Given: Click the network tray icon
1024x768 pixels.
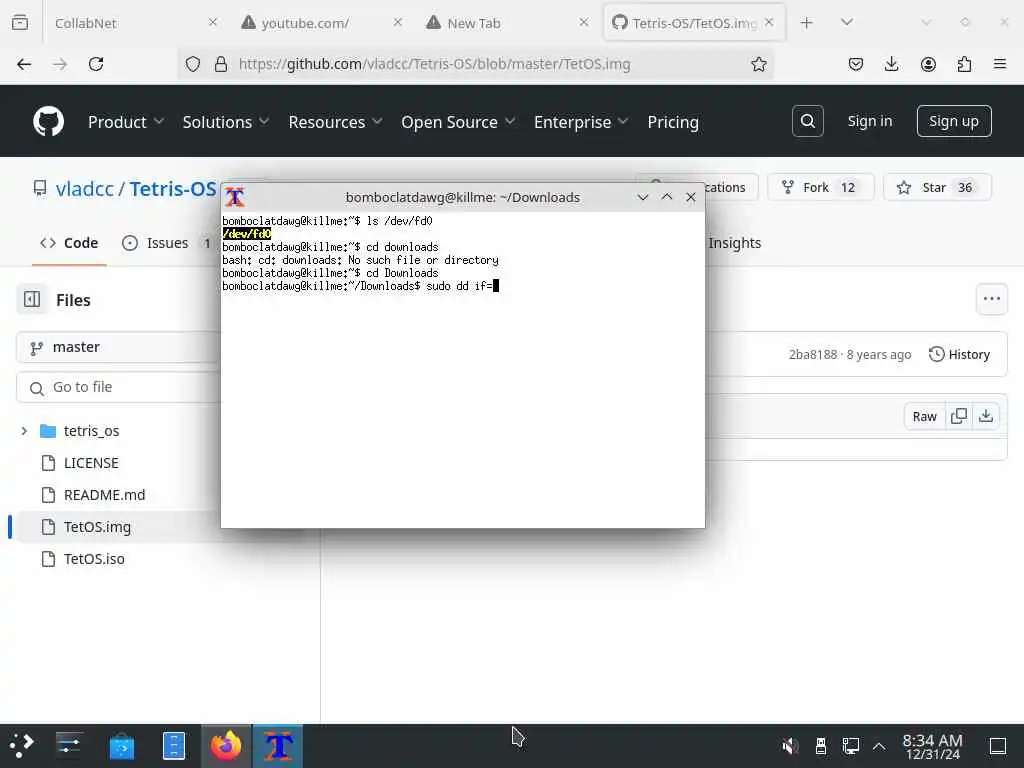Looking at the screenshot, I should 850,746.
